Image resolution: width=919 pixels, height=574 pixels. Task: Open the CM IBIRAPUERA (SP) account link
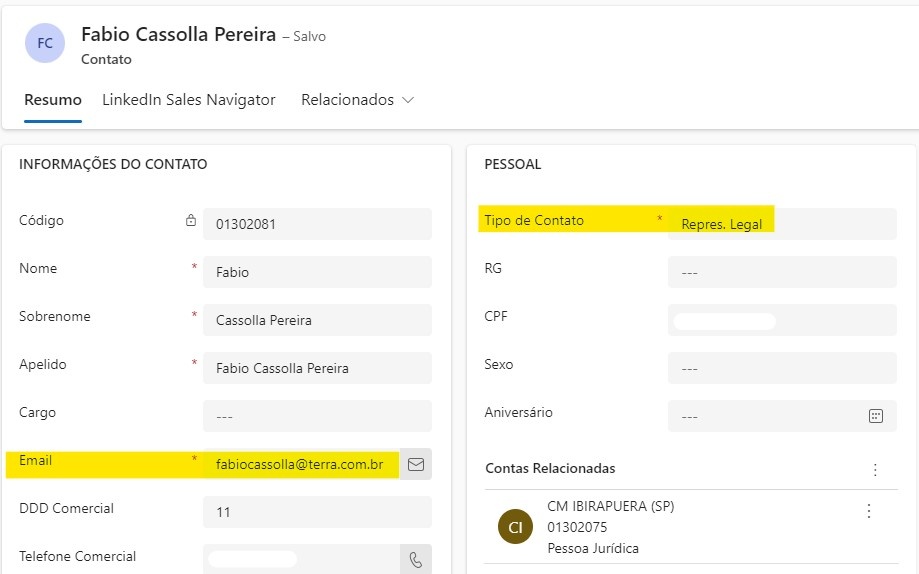click(x=610, y=506)
